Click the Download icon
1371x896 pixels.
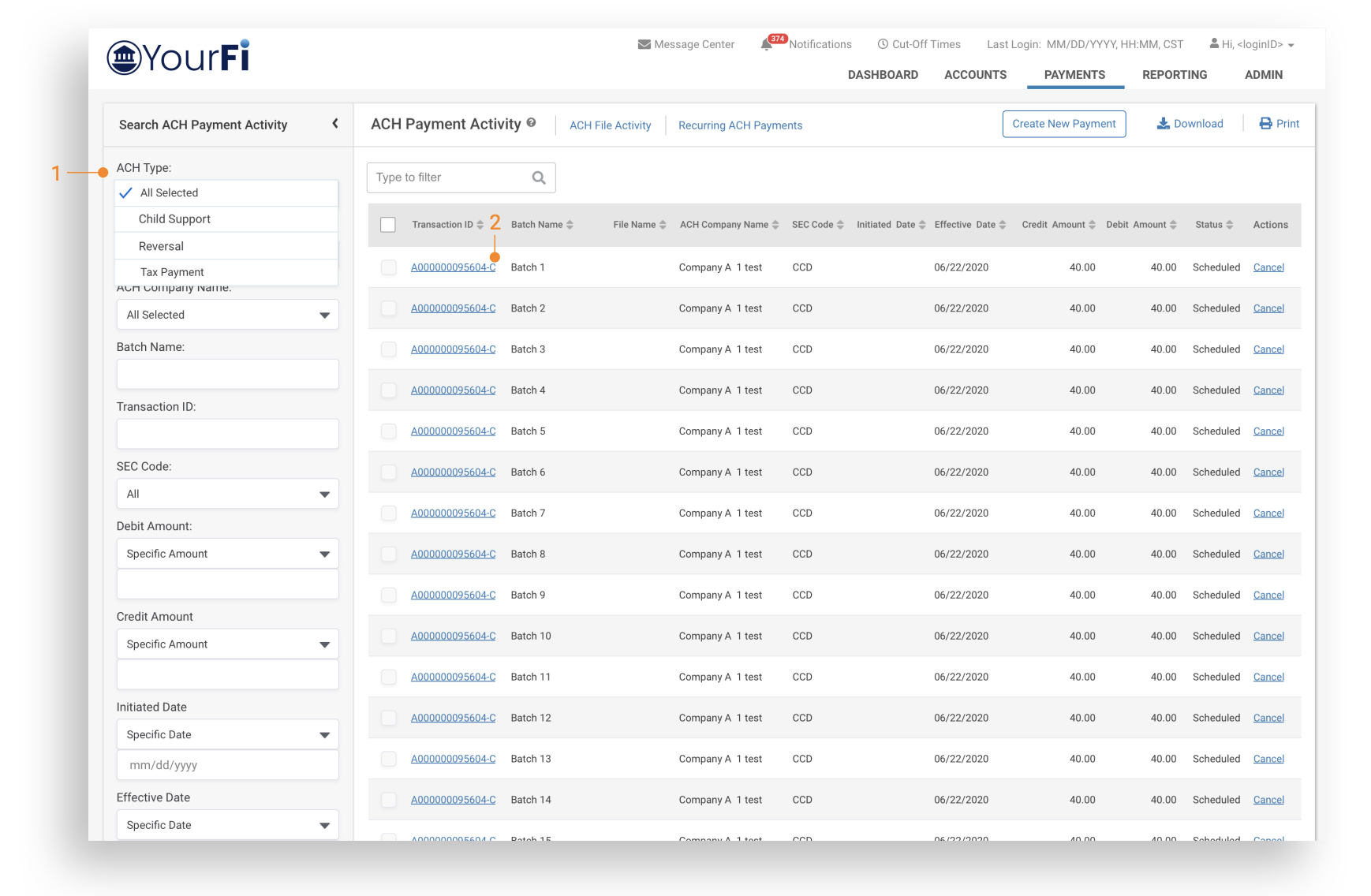coord(1163,124)
